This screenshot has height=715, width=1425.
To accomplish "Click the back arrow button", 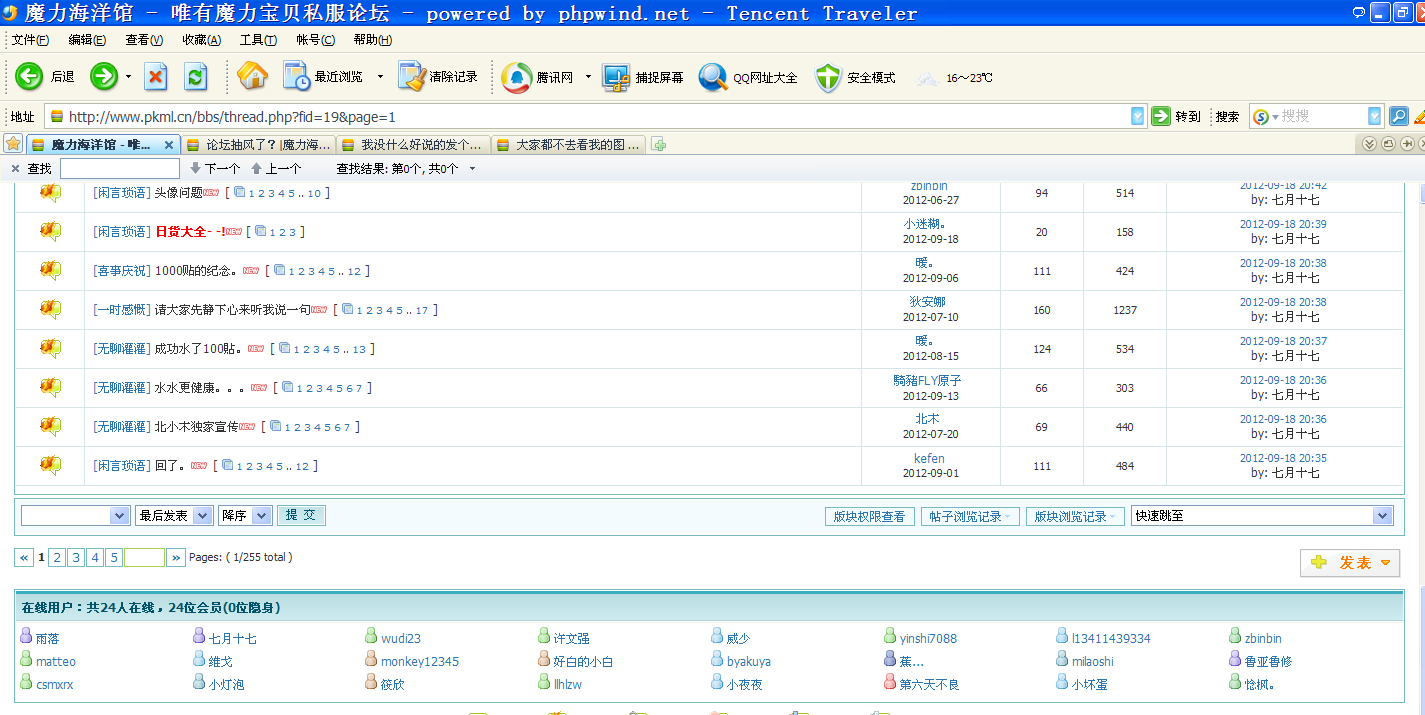I will 29,77.
